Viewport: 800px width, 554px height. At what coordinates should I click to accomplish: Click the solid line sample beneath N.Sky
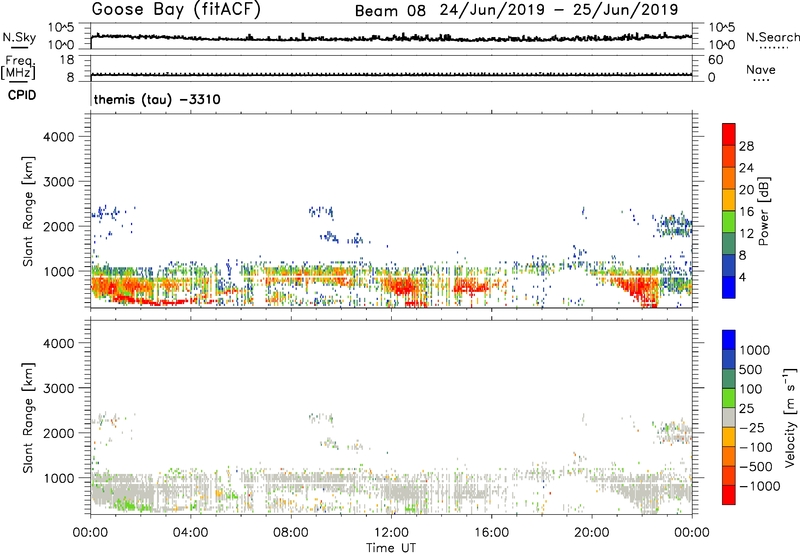click(19, 47)
